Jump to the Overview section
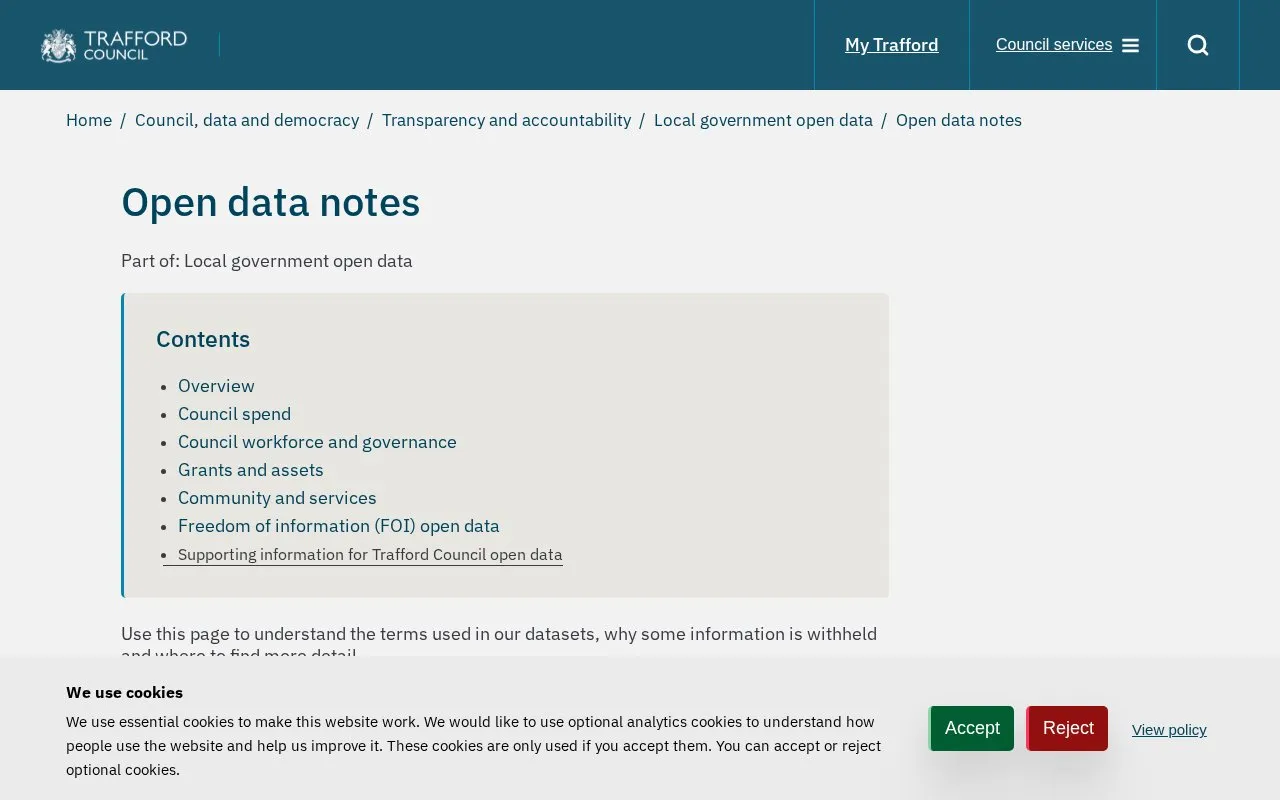Image resolution: width=1280 pixels, height=800 pixels. [216, 386]
